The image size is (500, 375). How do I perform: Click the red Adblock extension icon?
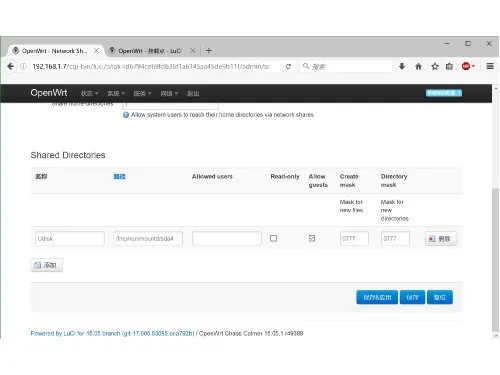point(466,66)
